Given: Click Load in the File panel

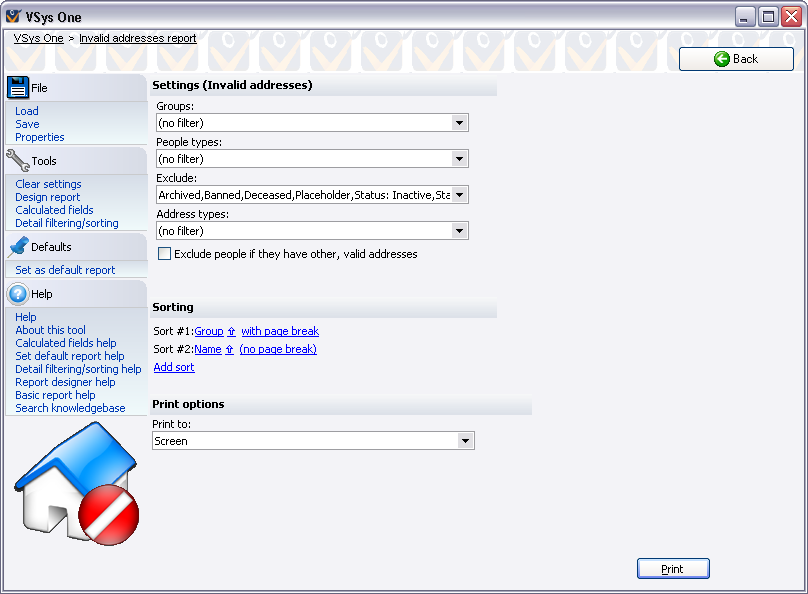Looking at the screenshot, I should [27, 111].
